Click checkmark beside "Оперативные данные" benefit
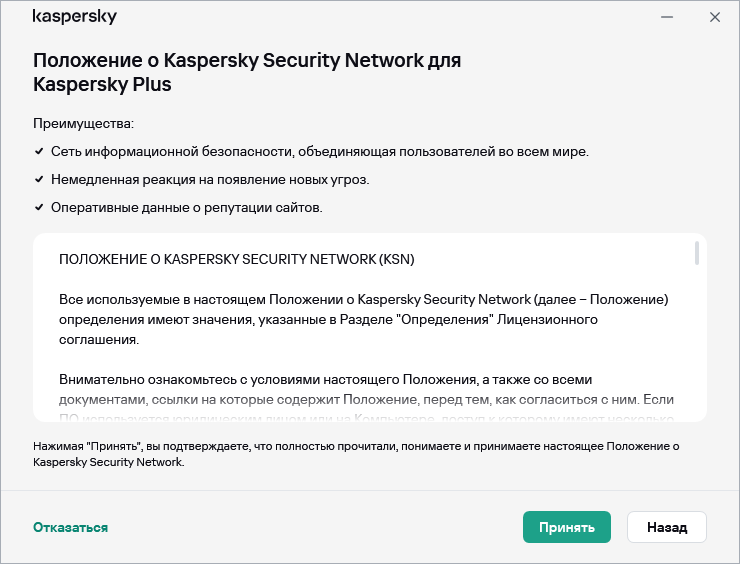 [x=39, y=208]
